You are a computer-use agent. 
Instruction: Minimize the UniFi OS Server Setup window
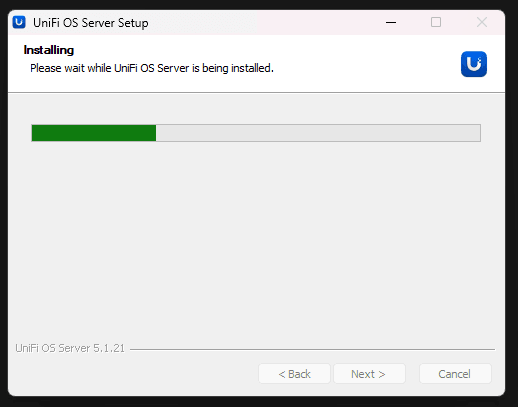click(x=391, y=22)
